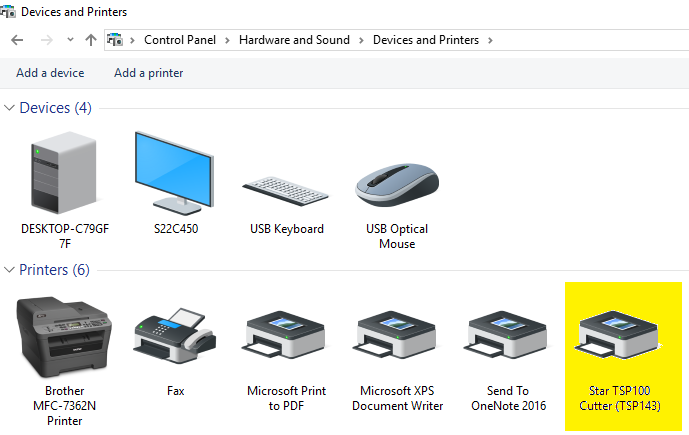Click the Up one level arrow
The image size is (689, 435).
point(91,40)
